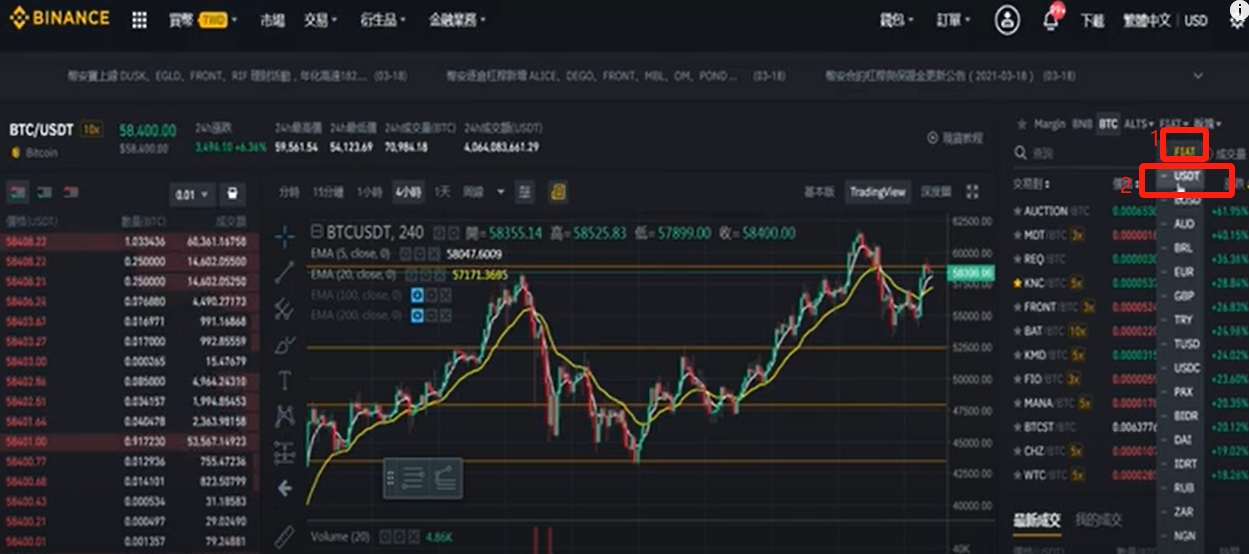Favorite the AUCTION/BTC pair star
This screenshot has width=1249, height=554.
point(1018,211)
